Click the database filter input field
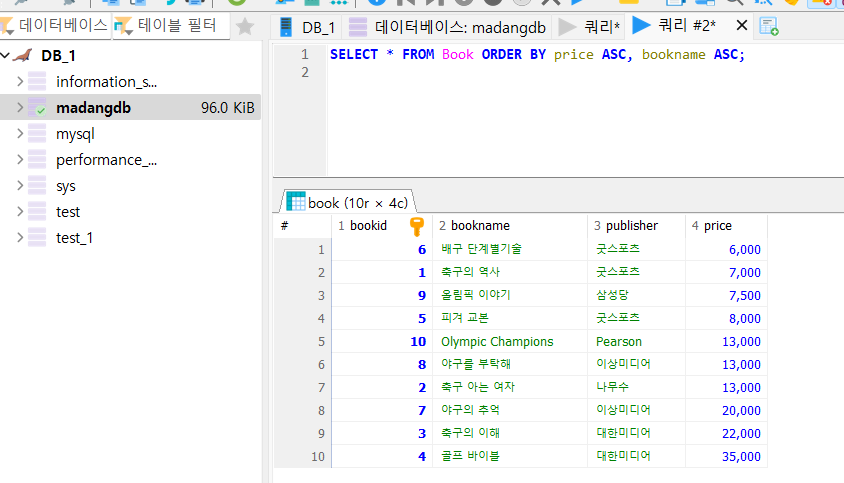 (55, 25)
